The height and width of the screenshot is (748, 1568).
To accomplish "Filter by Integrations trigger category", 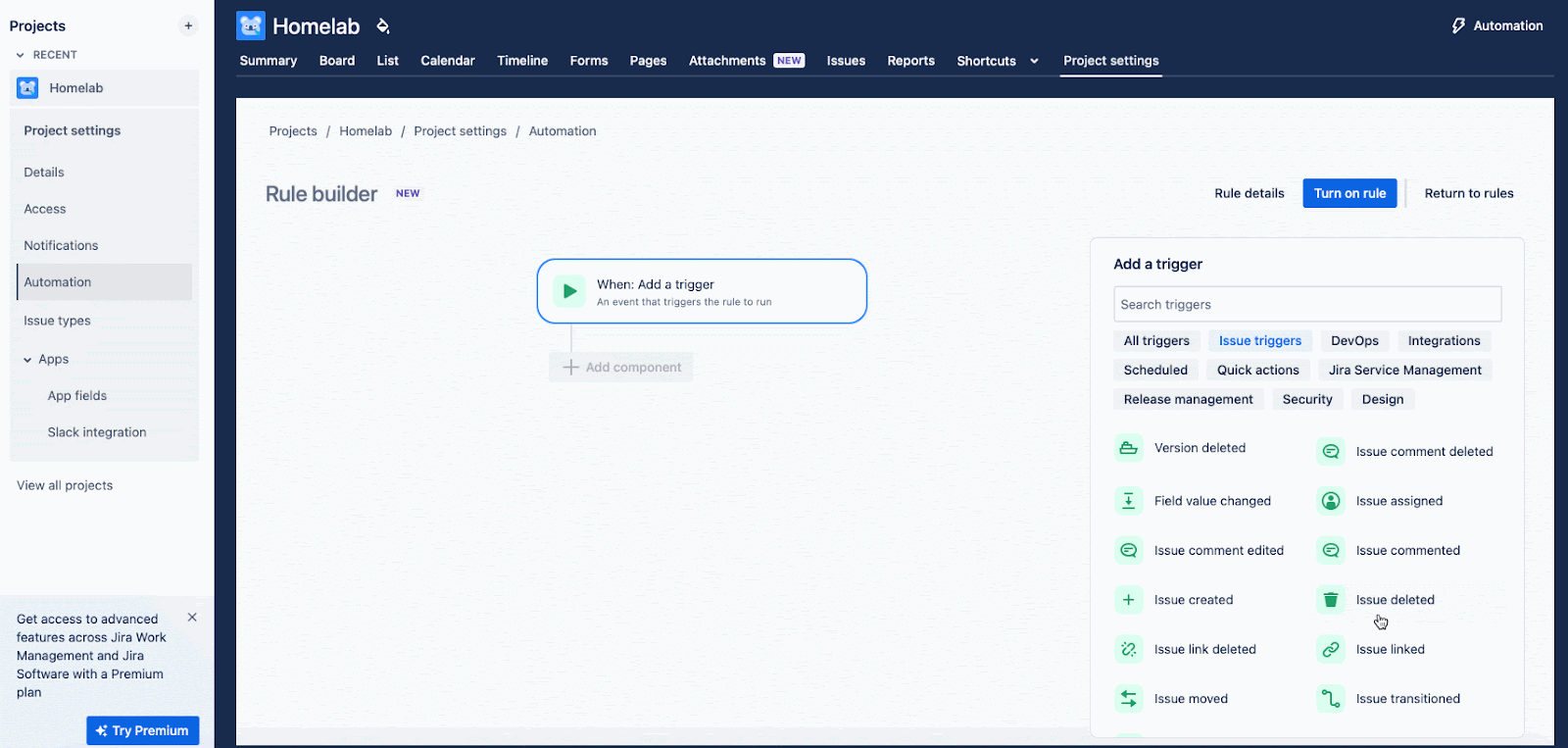I will tap(1445, 341).
